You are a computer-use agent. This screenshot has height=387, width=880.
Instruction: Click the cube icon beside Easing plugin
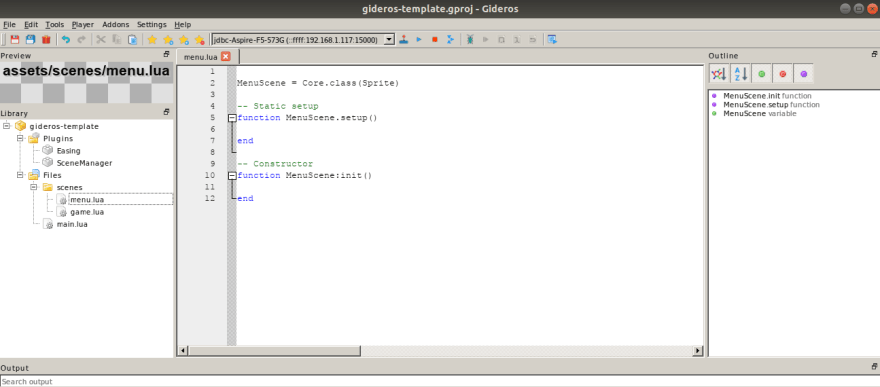[x=48, y=151]
